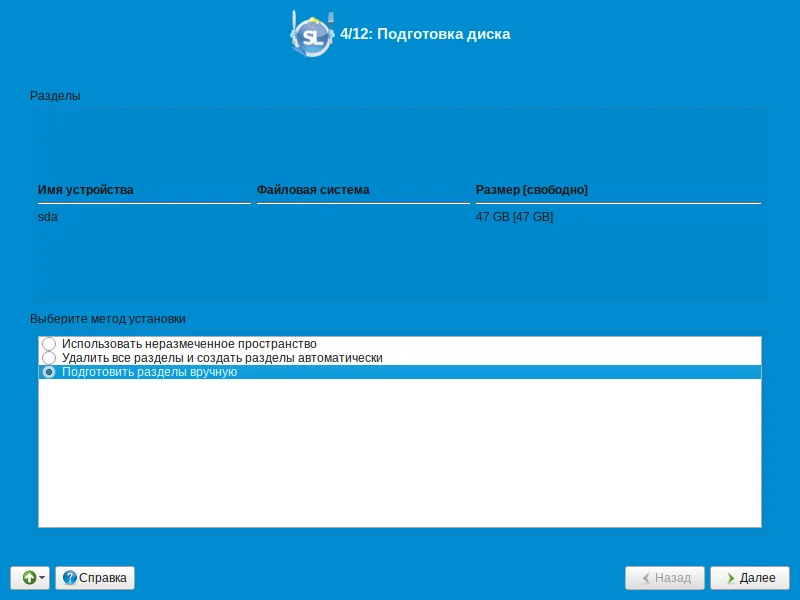Screen dimensions: 800x600
Task: Open the green arrow dropdown menu
Action: (x=30, y=578)
